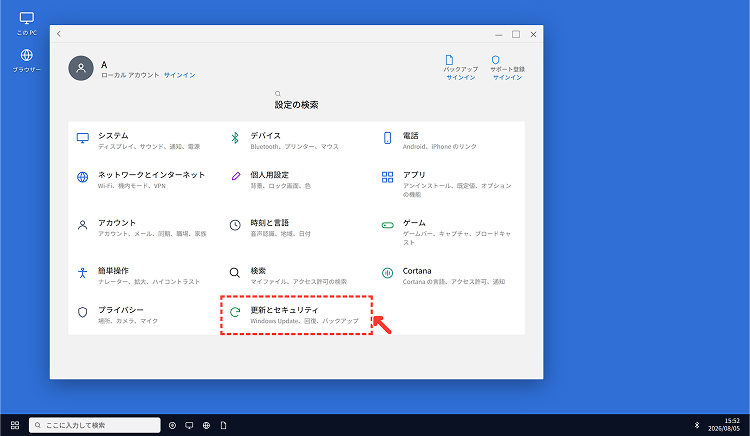
Task: Open the アプリ grid icon
Action: [387, 177]
